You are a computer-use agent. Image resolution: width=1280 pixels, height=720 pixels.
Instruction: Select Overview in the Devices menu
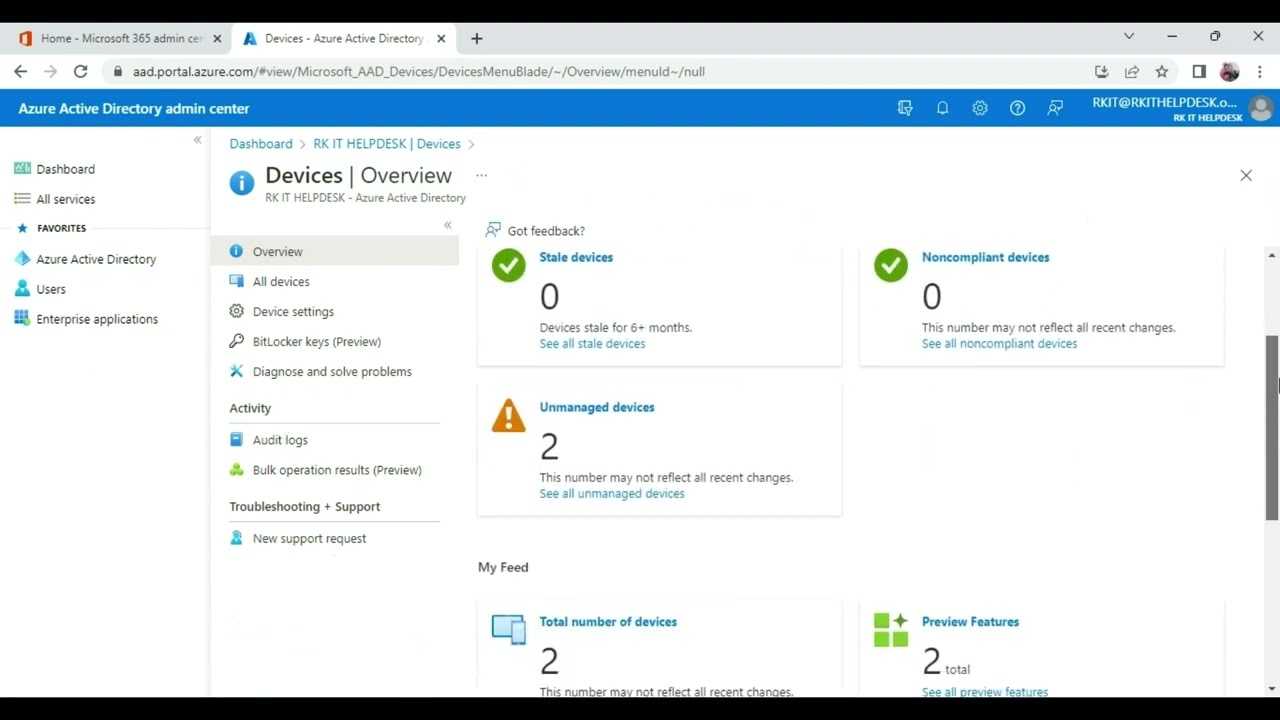(335, 251)
